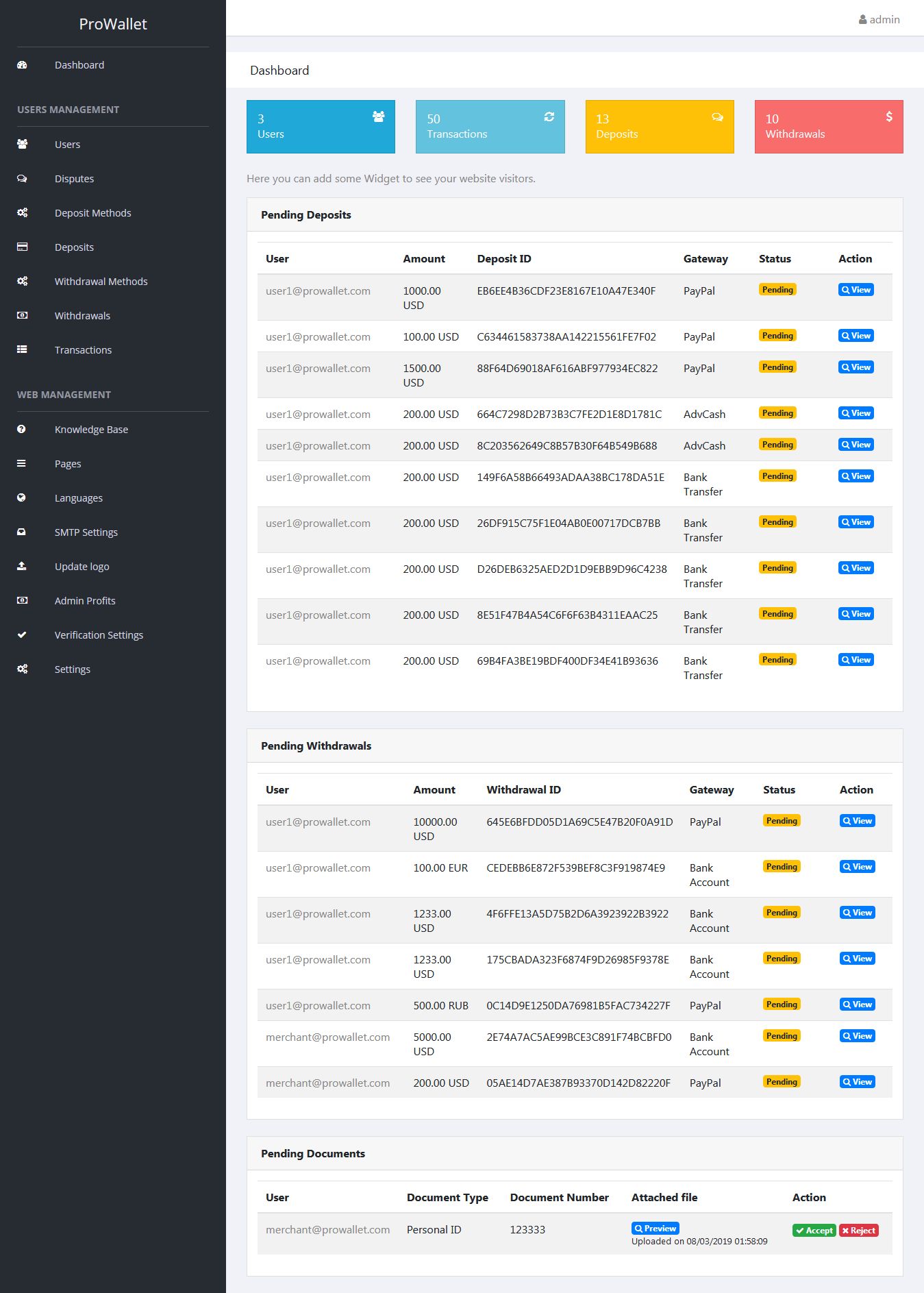Reject the merchant's Personal ID document
Screen dimensions: 924x1293
[x=859, y=1231]
